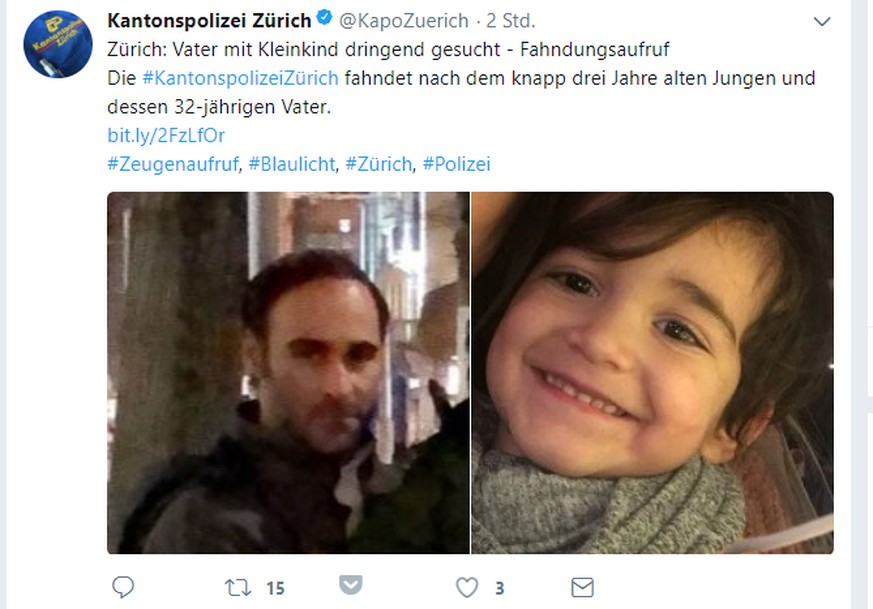
Task: Open the #Zeugenaufruf hashtag
Action: coord(173,164)
